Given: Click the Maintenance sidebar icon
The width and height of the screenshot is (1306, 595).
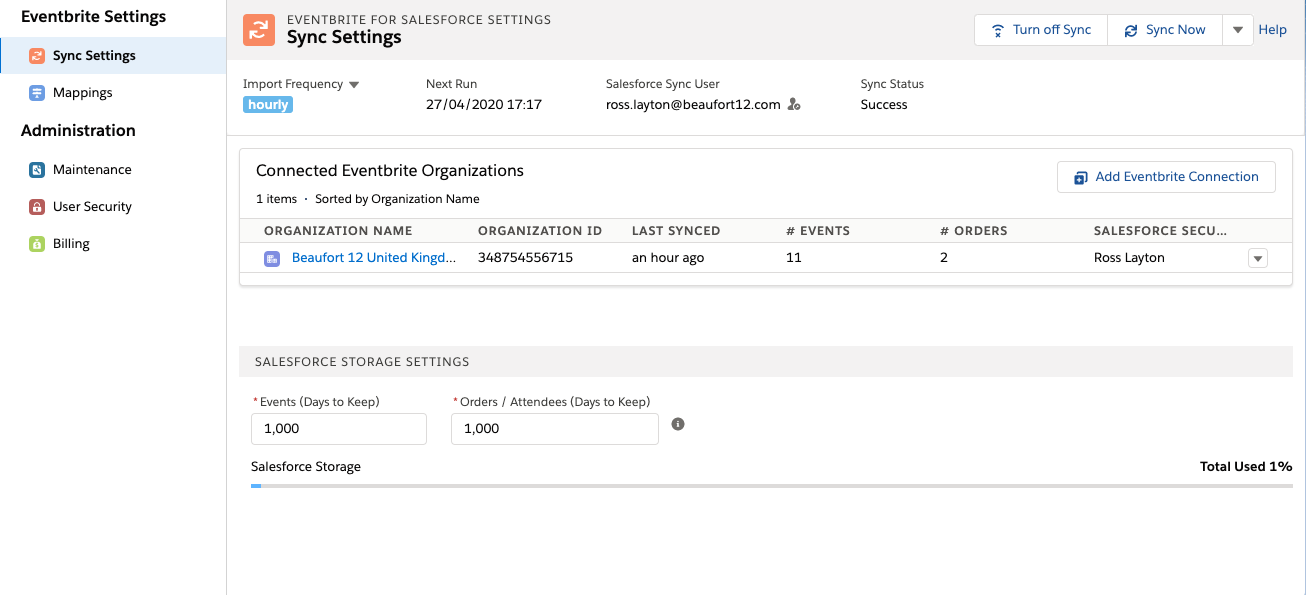Looking at the screenshot, I should pyautogui.click(x=37, y=170).
